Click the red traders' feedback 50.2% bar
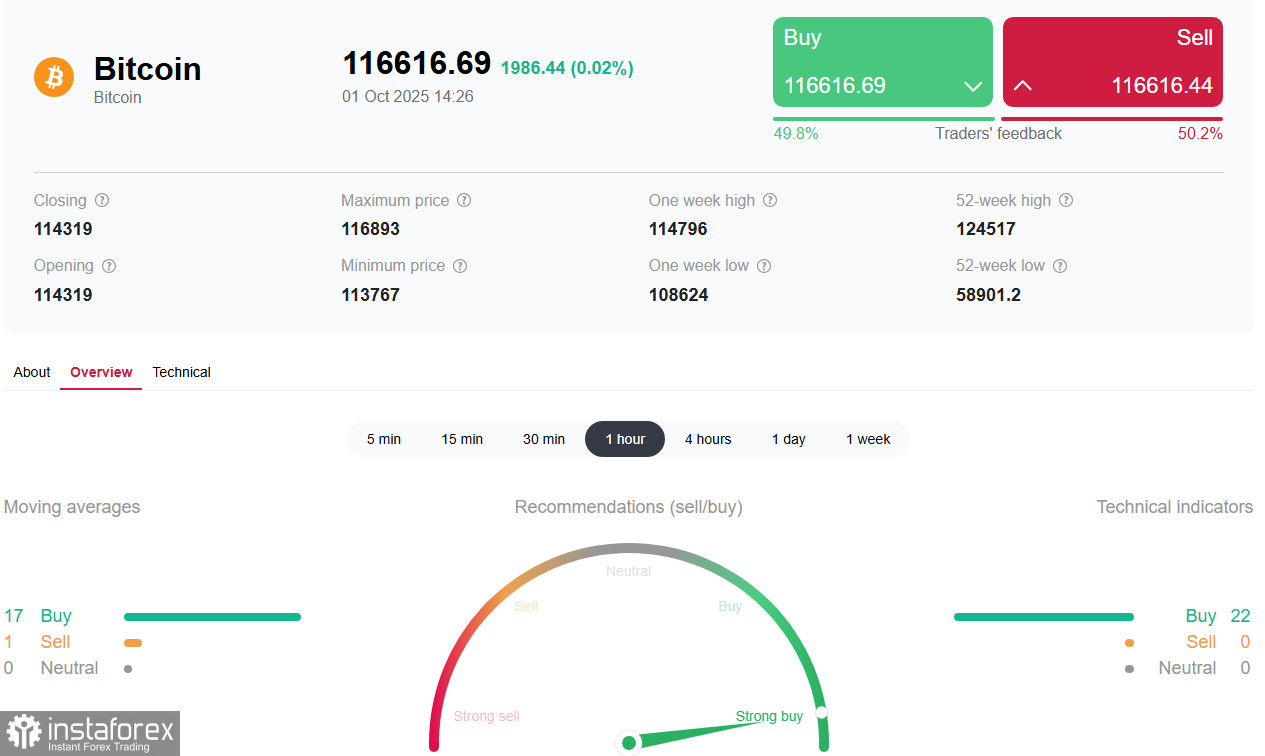1265x756 pixels. point(1112,119)
